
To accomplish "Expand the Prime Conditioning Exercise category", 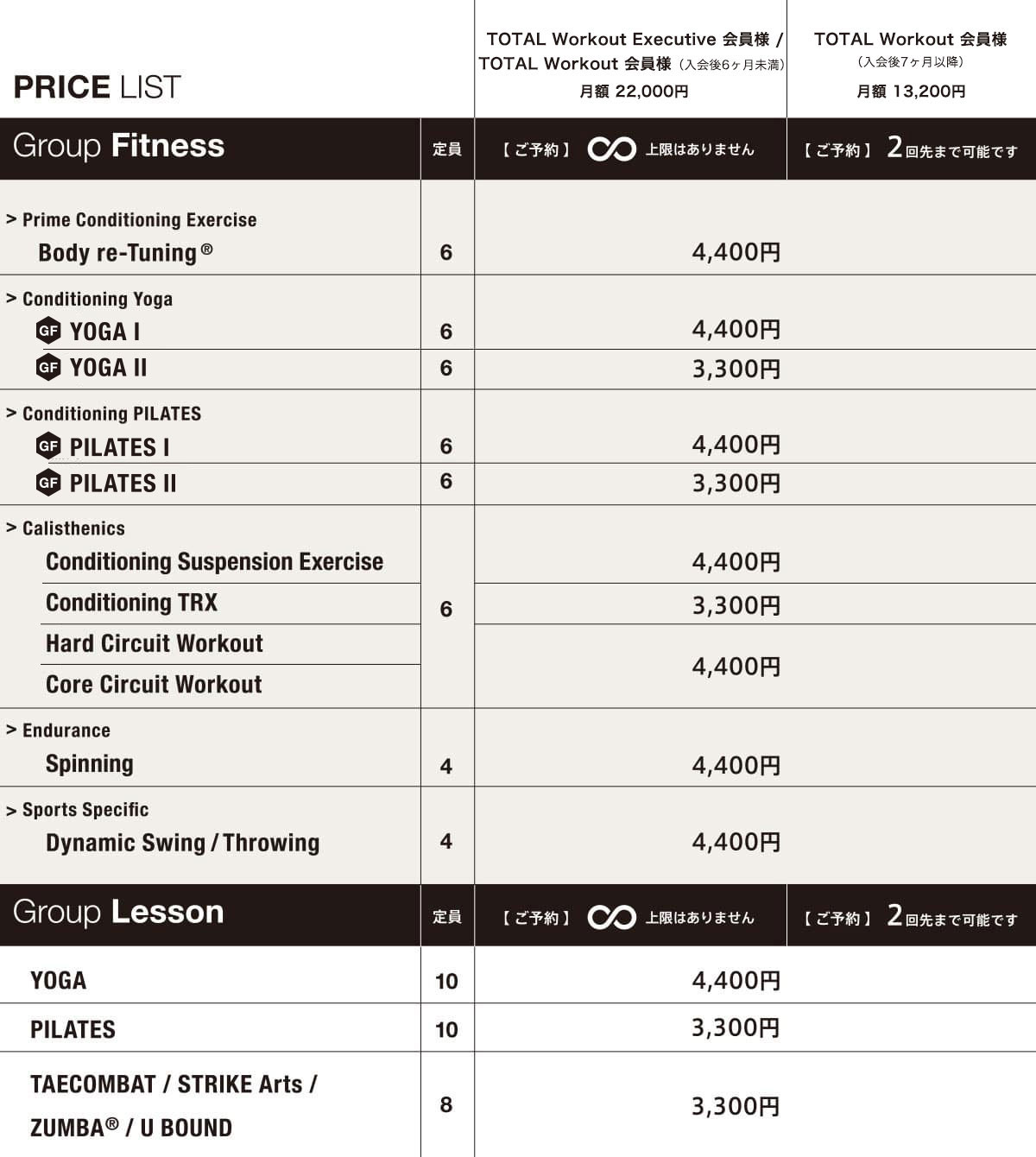I will [11, 219].
